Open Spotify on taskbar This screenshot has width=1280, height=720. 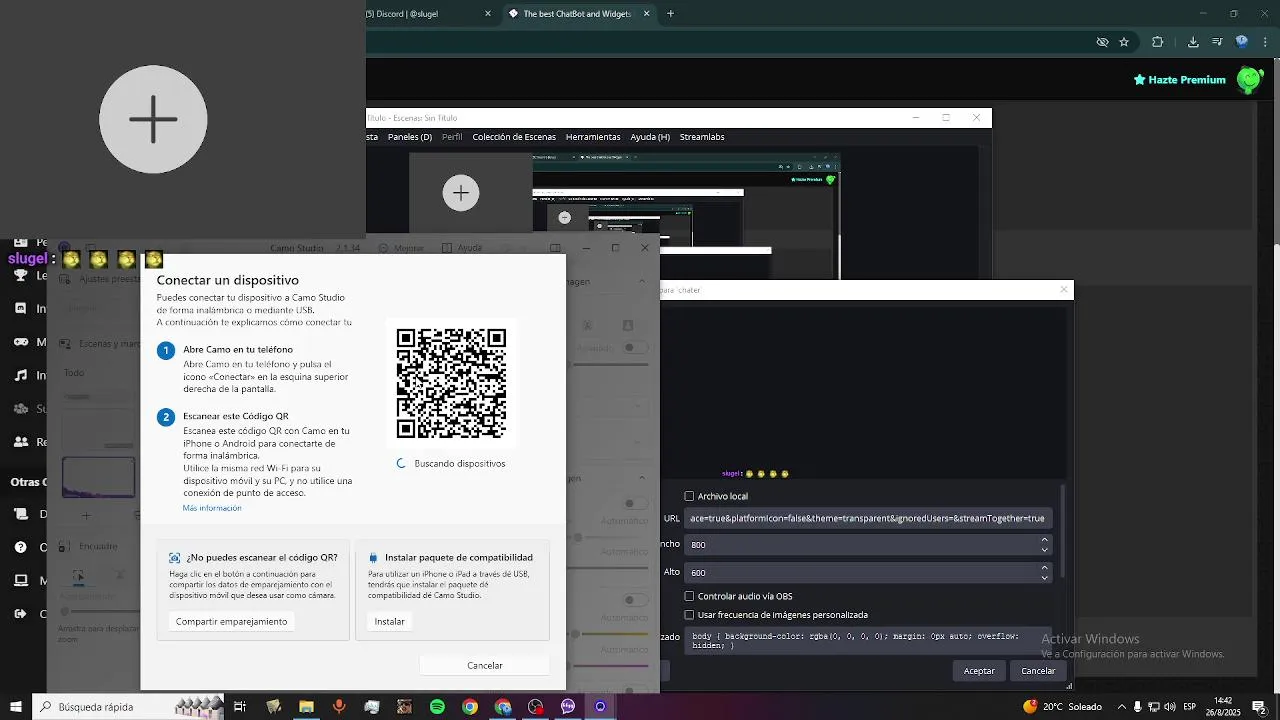(x=437, y=707)
